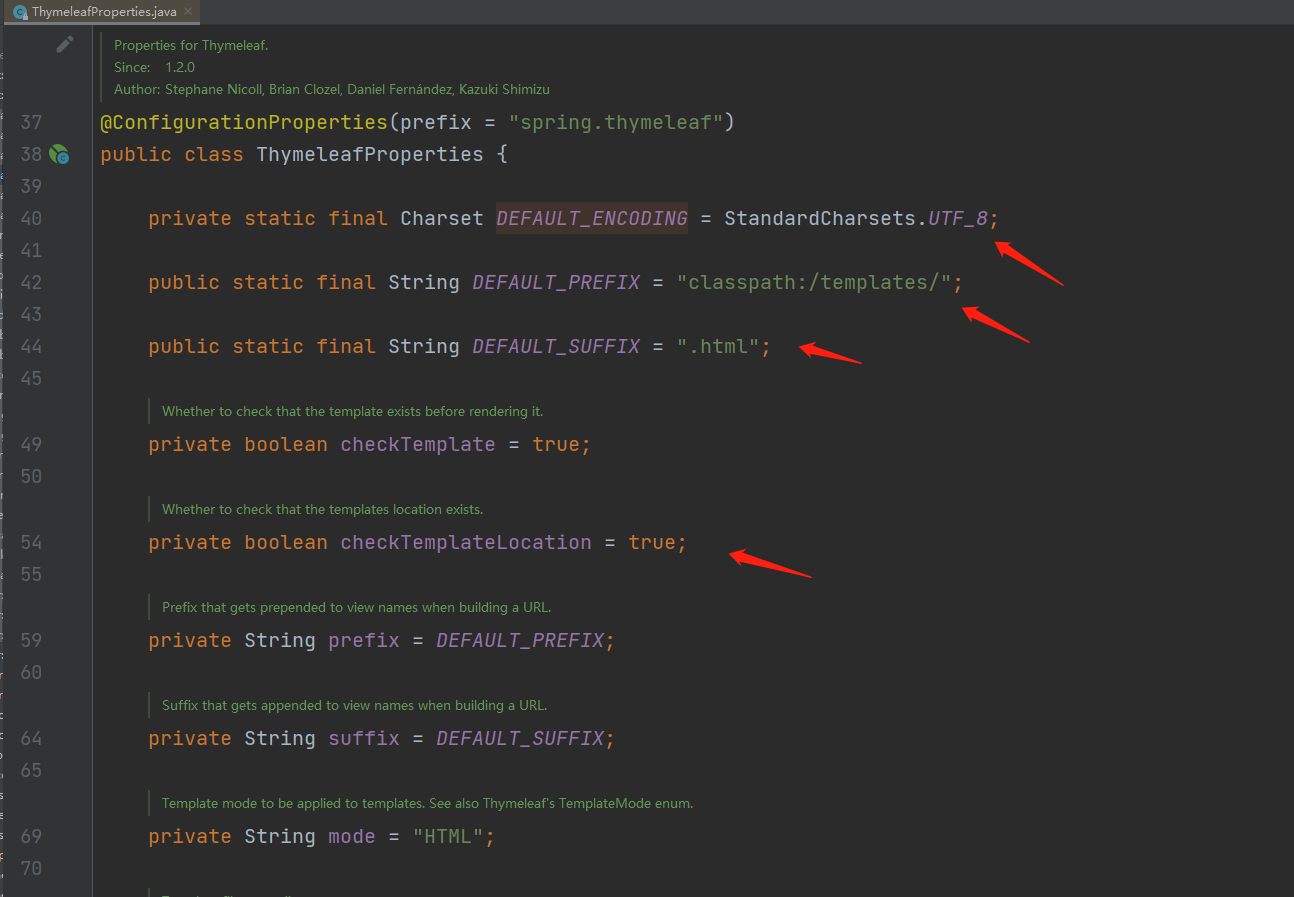Click the "HTML" string literal
The image size is (1294, 897).
coord(448,836)
